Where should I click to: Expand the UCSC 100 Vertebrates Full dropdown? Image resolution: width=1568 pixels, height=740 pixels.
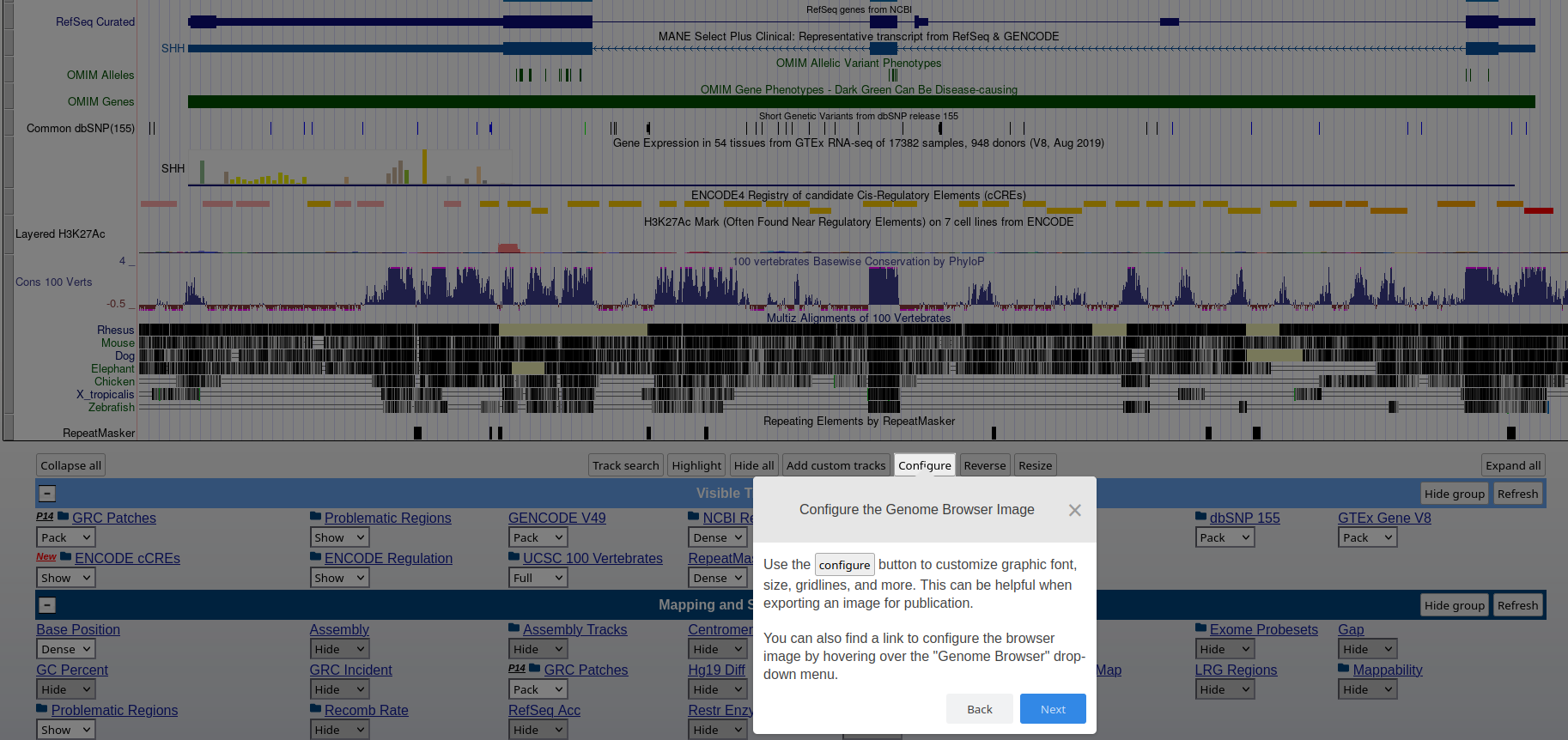point(538,578)
